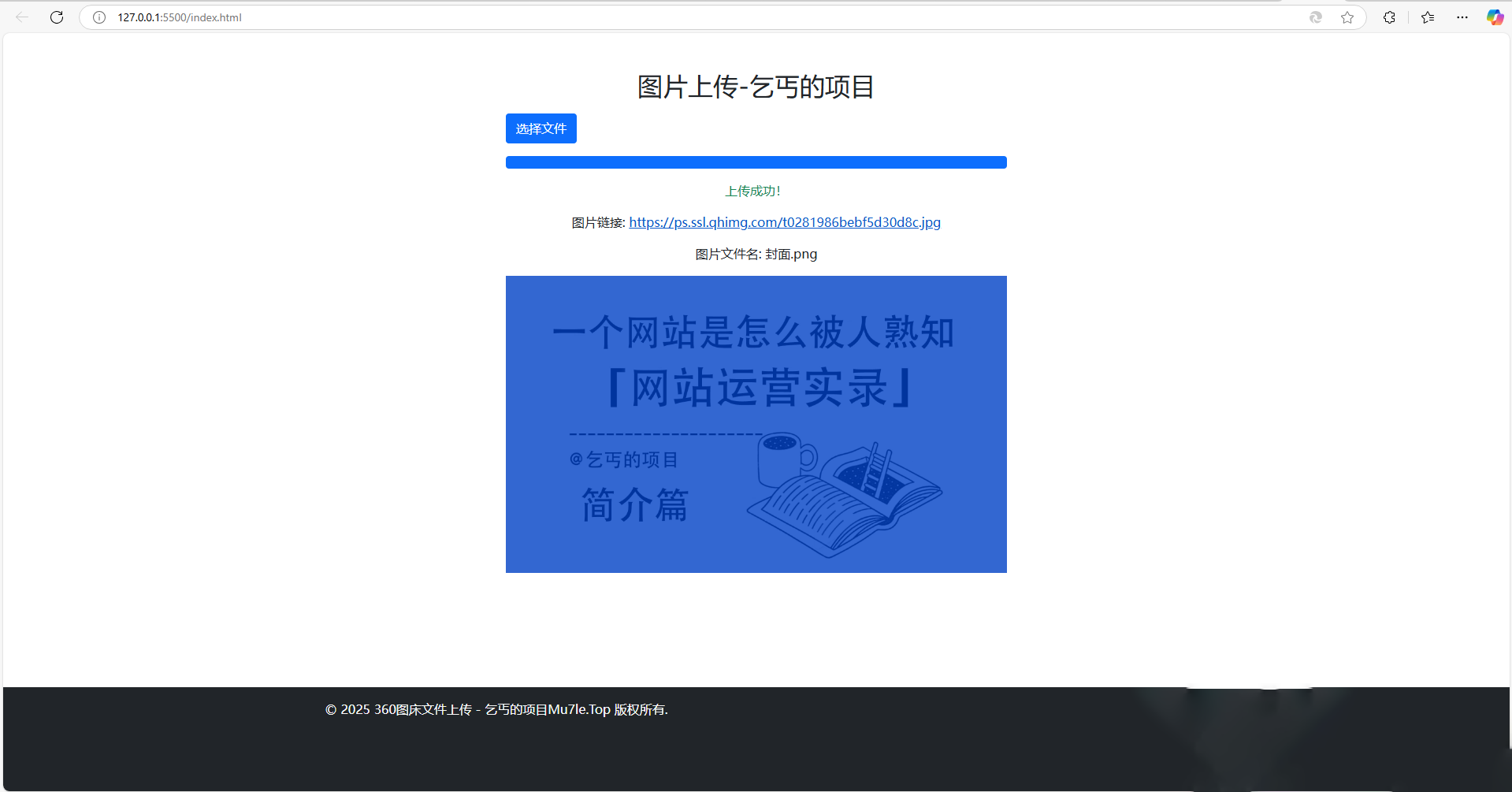This screenshot has height=792, width=1512.
Task: Open Settings and more ellipsis menu
Action: pyautogui.click(x=1462, y=17)
